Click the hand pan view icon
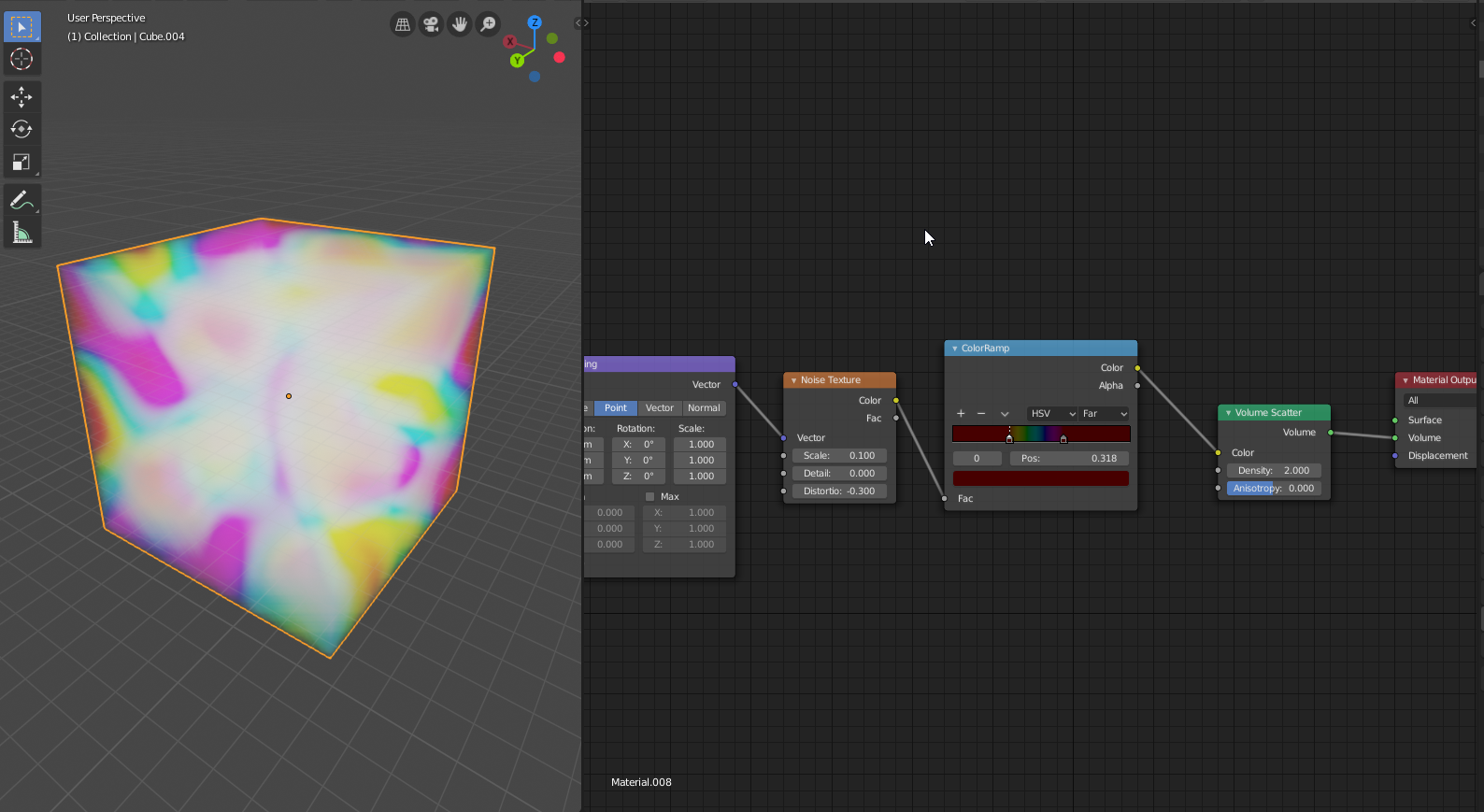 (x=459, y=24)
